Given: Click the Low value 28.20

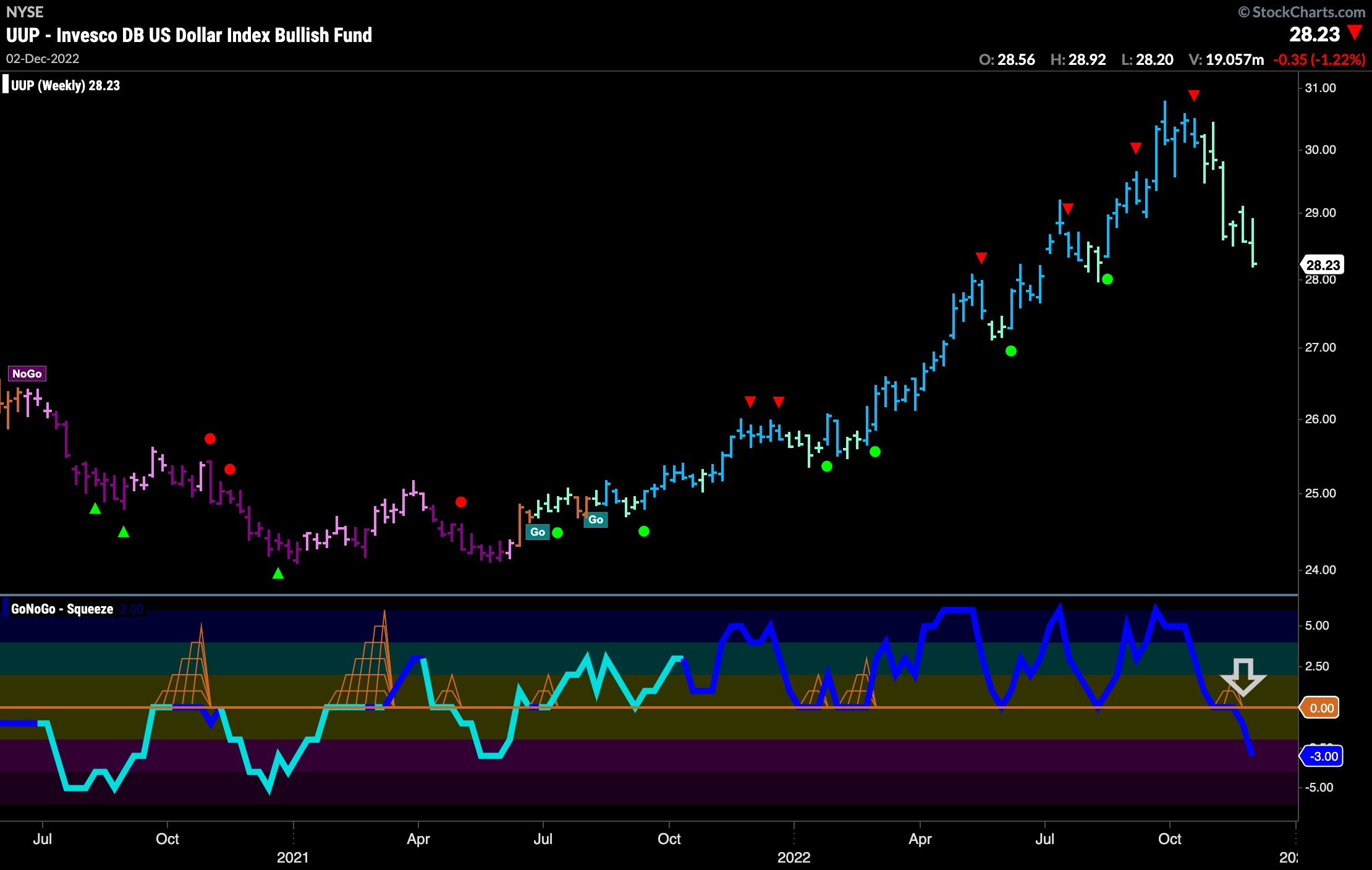Looking at the screenshot, I should click(x=1154, y=59).
